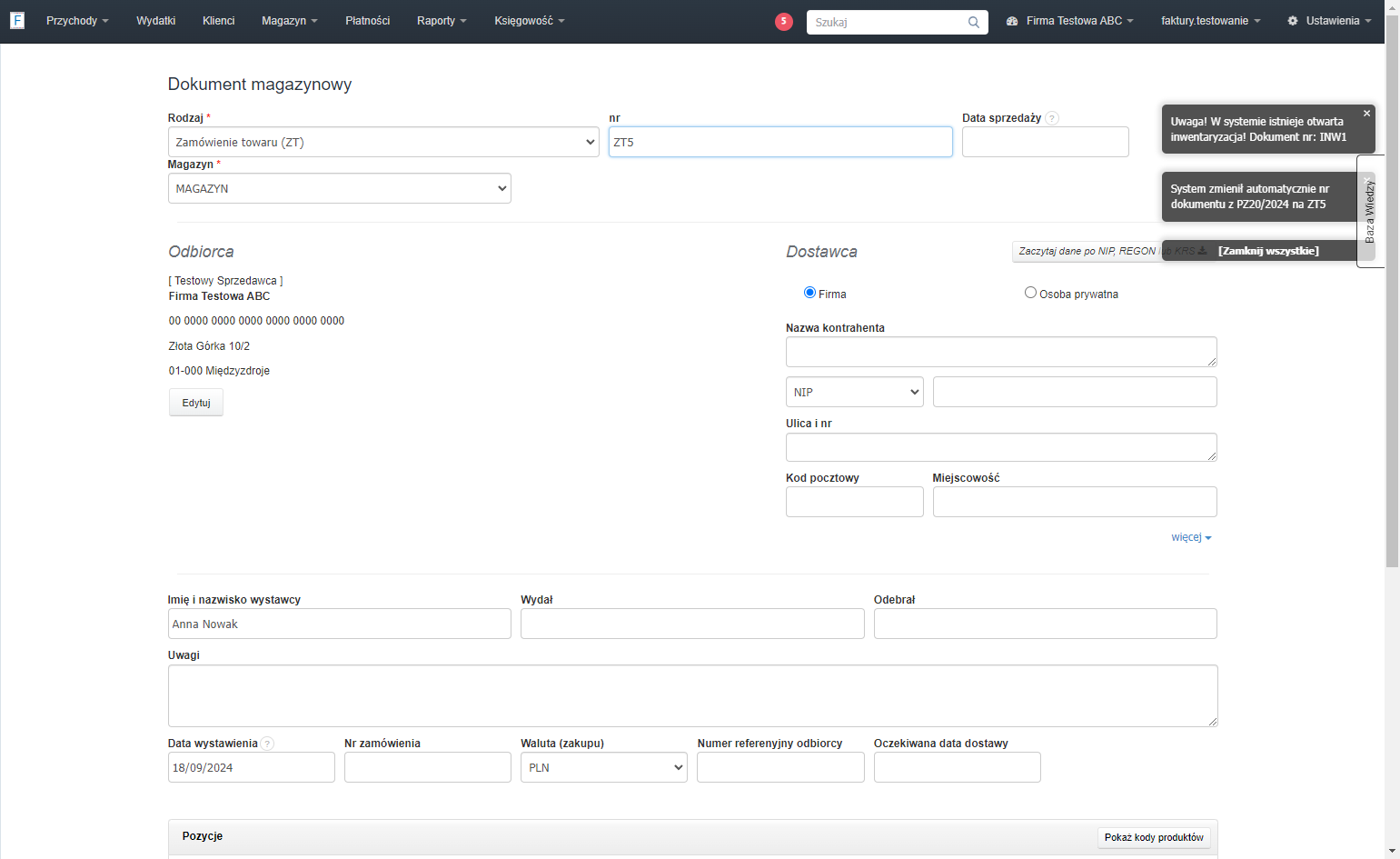Viewport: 1400px width, 859px height.
Task: Go to the Płatności menu item
Action: 368,21
